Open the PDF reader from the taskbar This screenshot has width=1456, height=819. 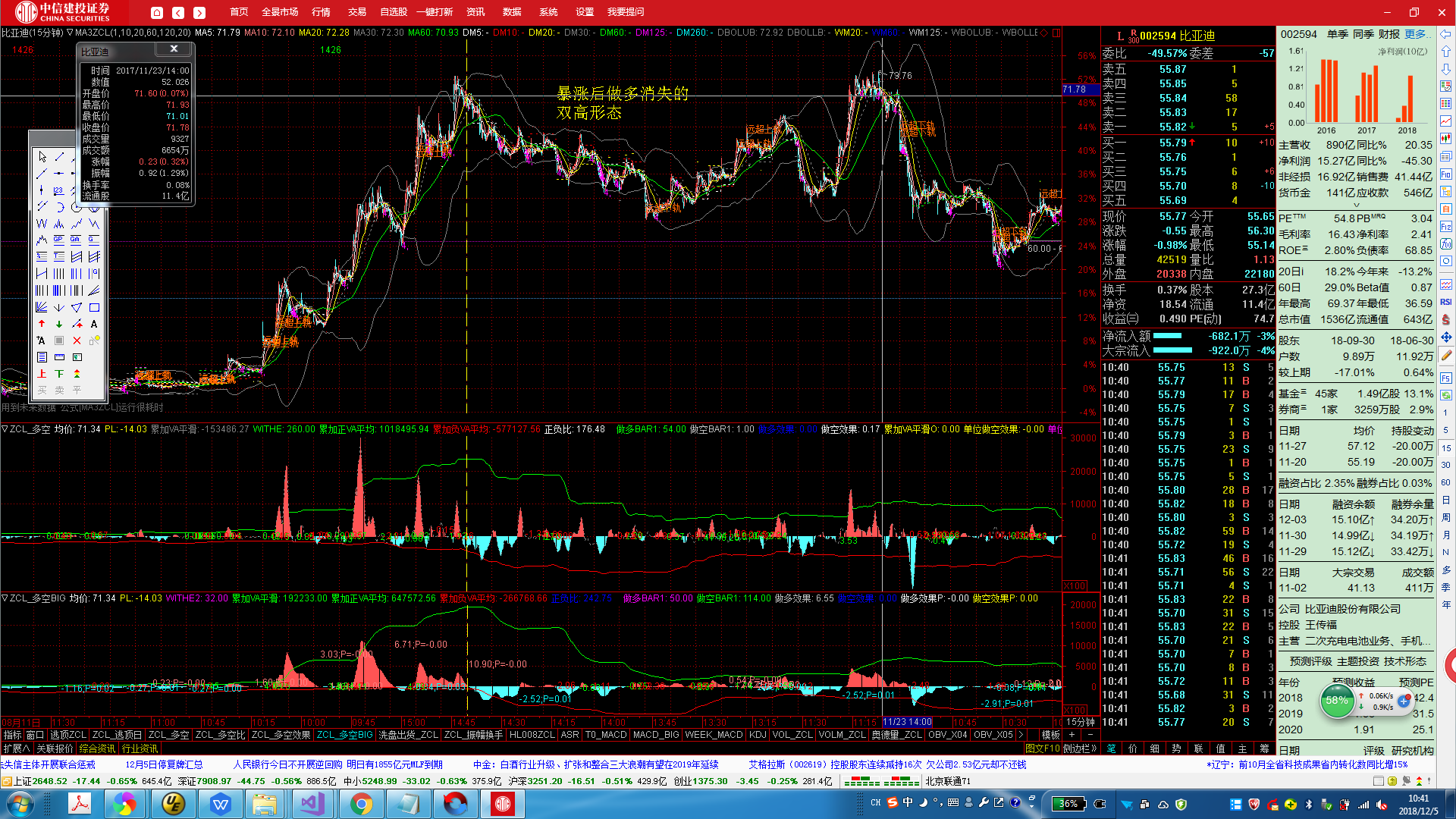(x=80, y=804)
